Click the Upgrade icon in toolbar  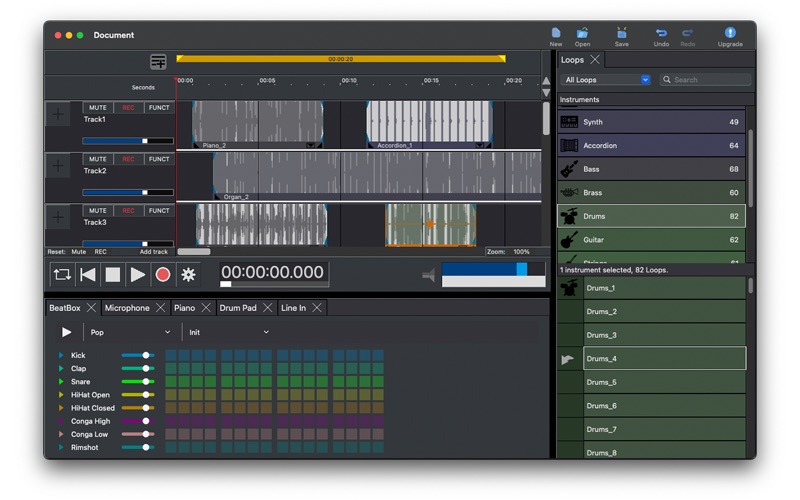coord(730,37)
